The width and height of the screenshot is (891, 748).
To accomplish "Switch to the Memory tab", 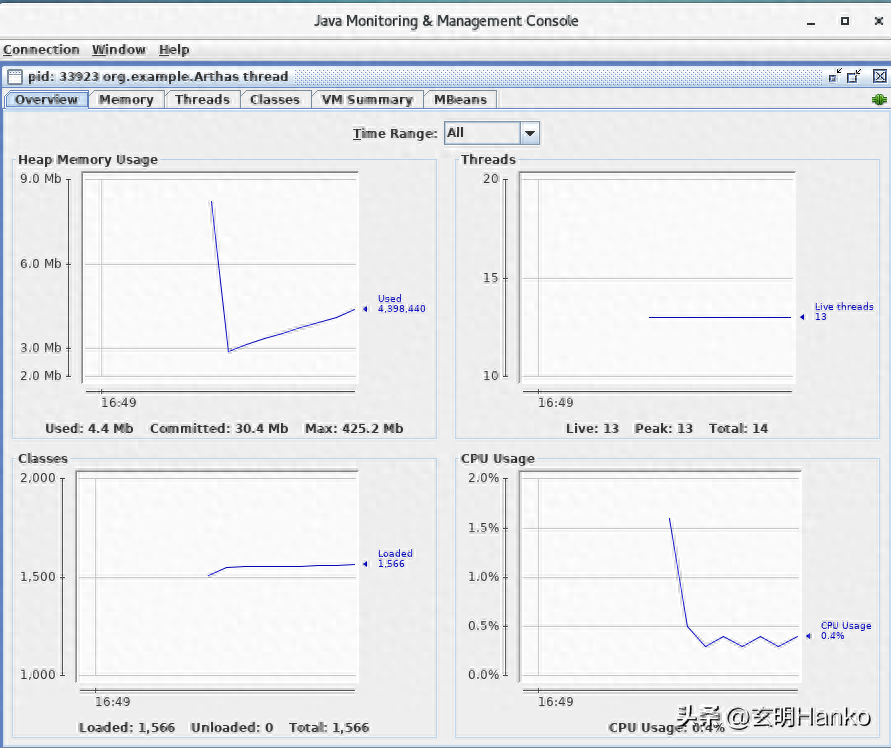I will click(x=126, y=100).
